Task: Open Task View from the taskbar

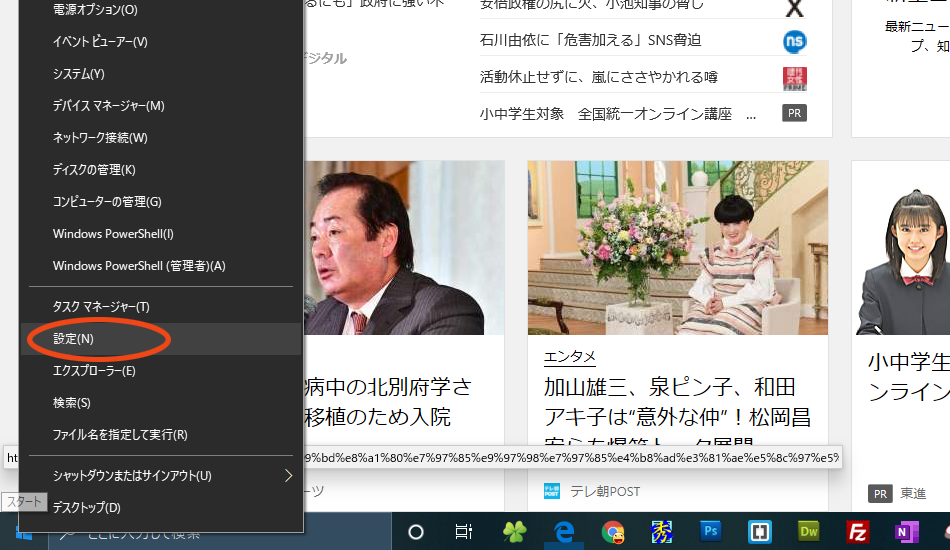Action: (464, 532)
